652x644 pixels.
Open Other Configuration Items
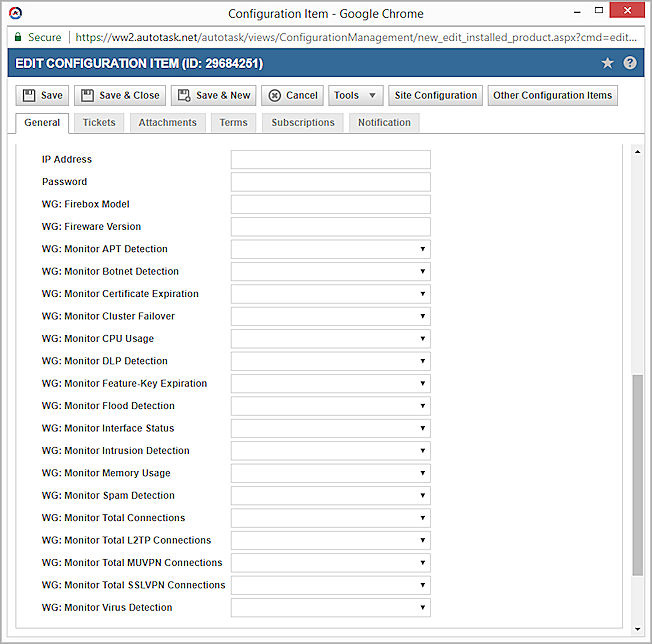coord(553,96)
